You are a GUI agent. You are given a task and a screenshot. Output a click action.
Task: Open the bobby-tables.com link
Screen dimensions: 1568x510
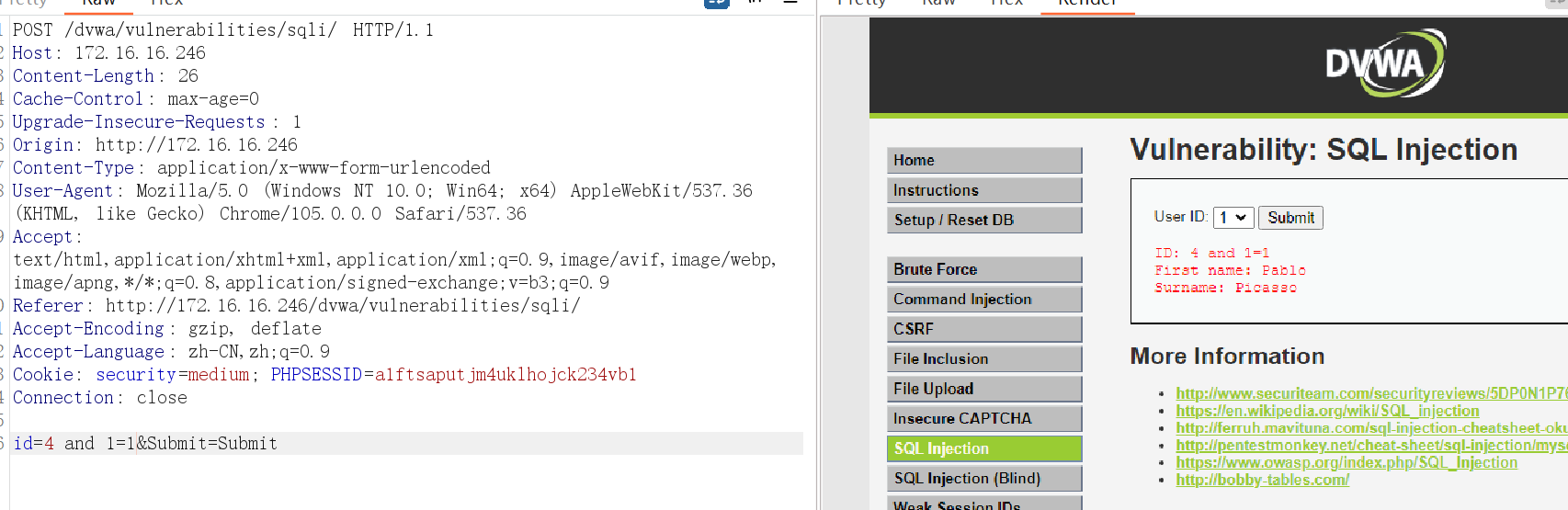pyautogui.click(x=1262, y=480)
